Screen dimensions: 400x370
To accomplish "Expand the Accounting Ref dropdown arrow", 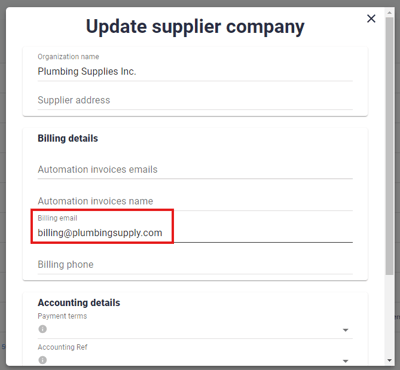I will (x=345, y=361).
